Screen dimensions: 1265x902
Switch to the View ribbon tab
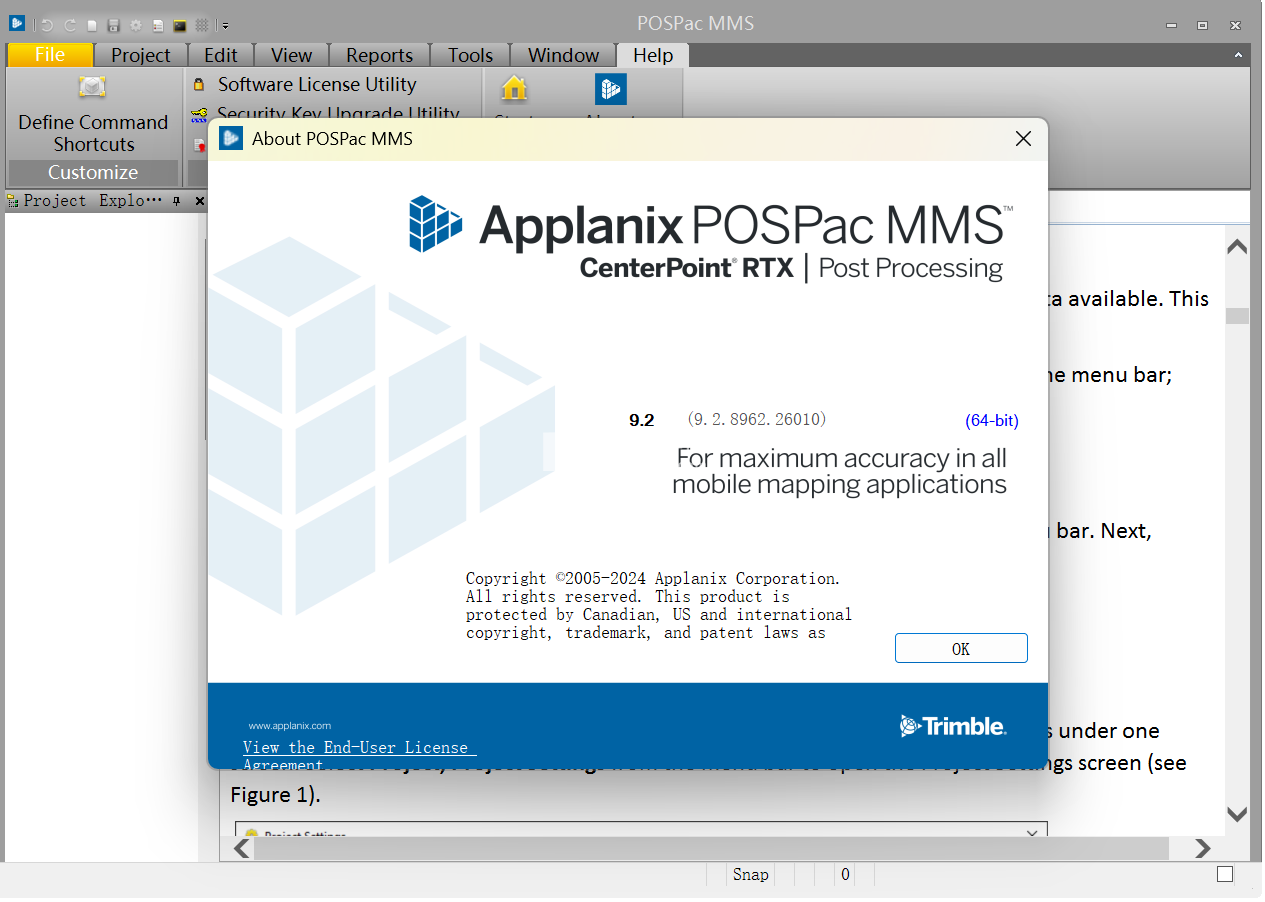click(x=292, y=55)
